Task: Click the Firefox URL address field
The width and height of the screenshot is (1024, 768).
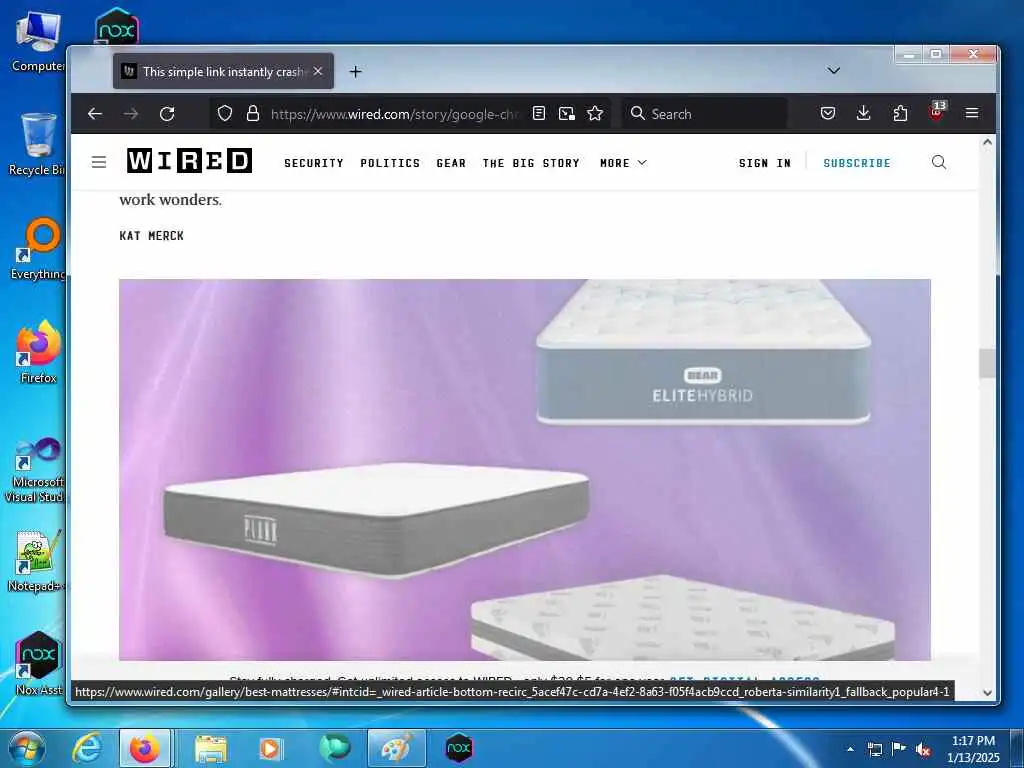Action: coord(394,114)
